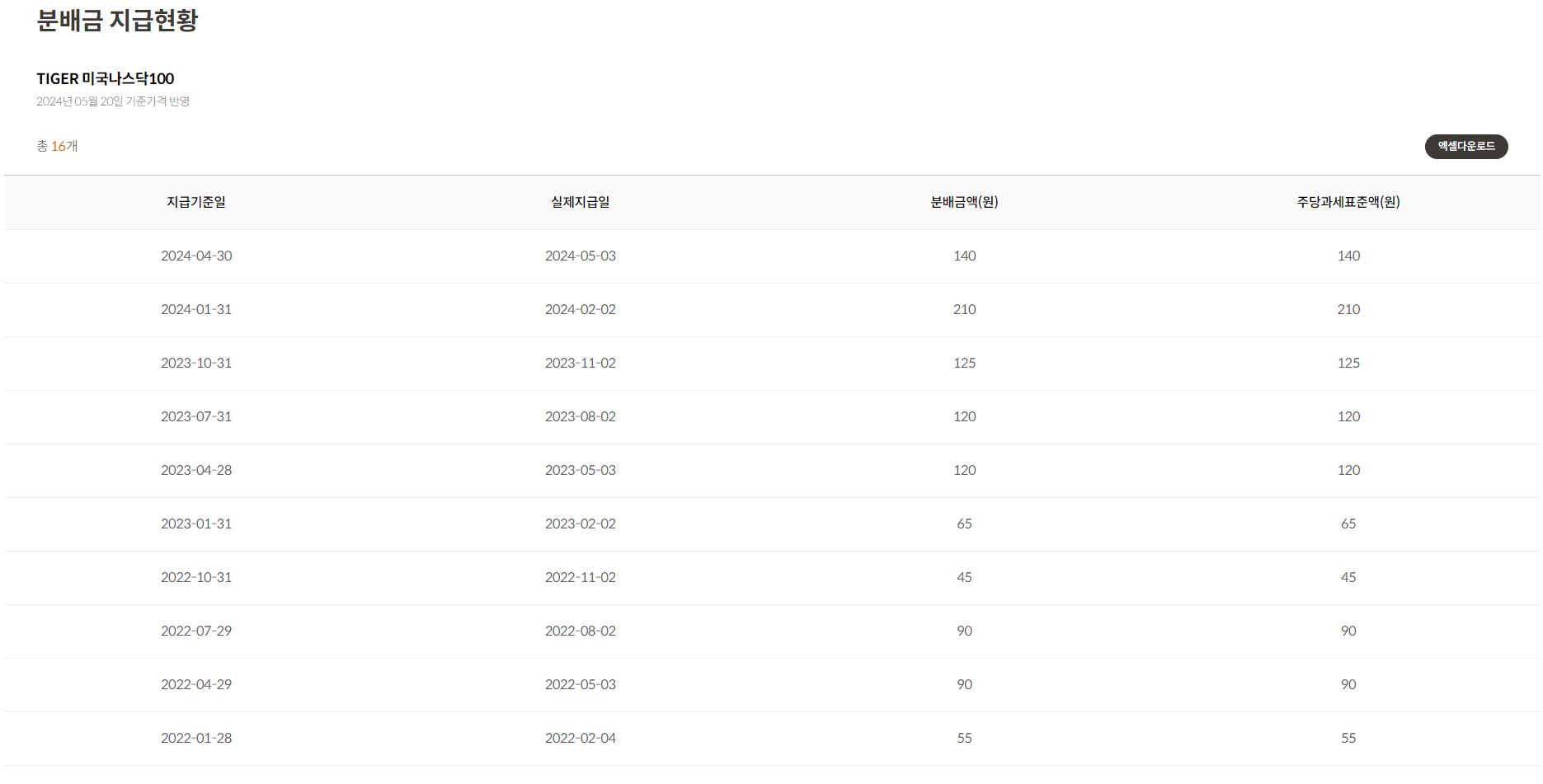Click 주당과세표준액 55 in the 2022-01-28 row
This screenshot has height=784, width=1543.
pyautogui.click(x=1348, y=738)
